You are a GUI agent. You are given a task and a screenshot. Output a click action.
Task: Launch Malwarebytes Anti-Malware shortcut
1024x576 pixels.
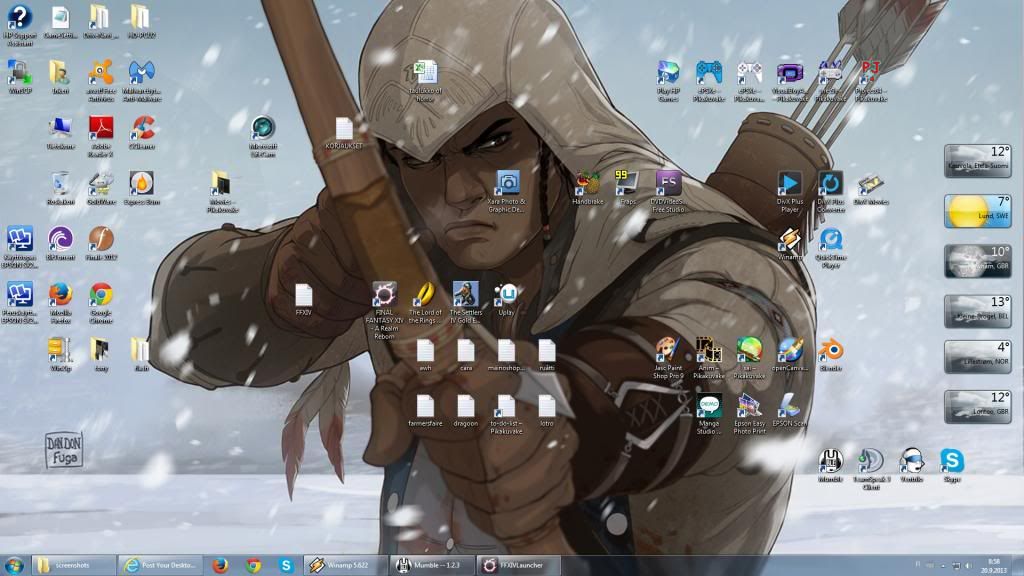coord(141,80)
